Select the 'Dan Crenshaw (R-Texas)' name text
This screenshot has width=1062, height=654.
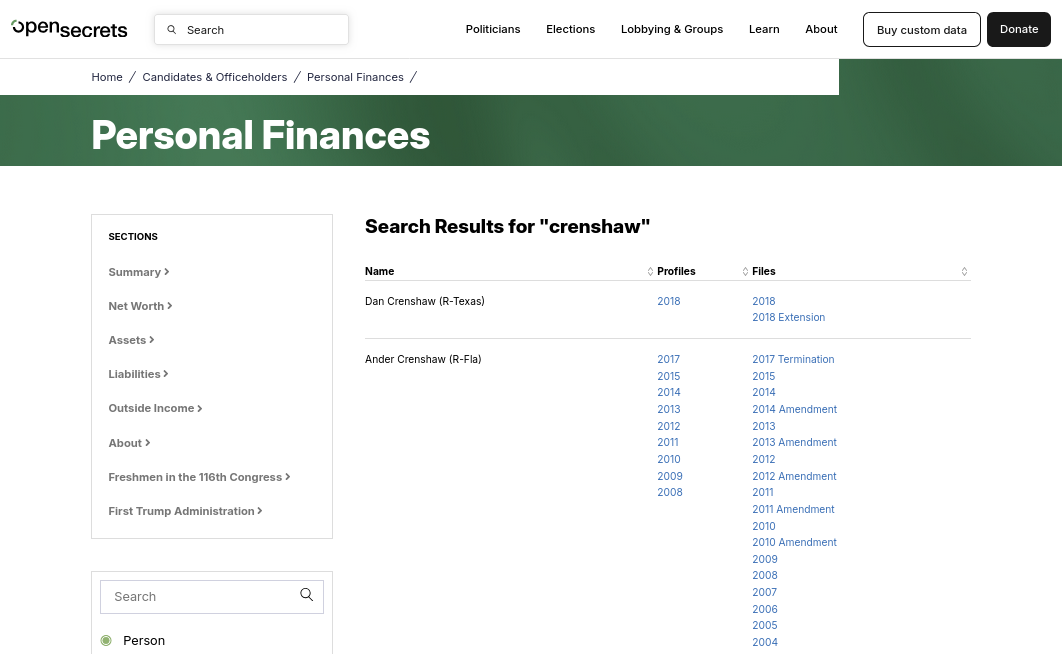click(x=425, y=301)
